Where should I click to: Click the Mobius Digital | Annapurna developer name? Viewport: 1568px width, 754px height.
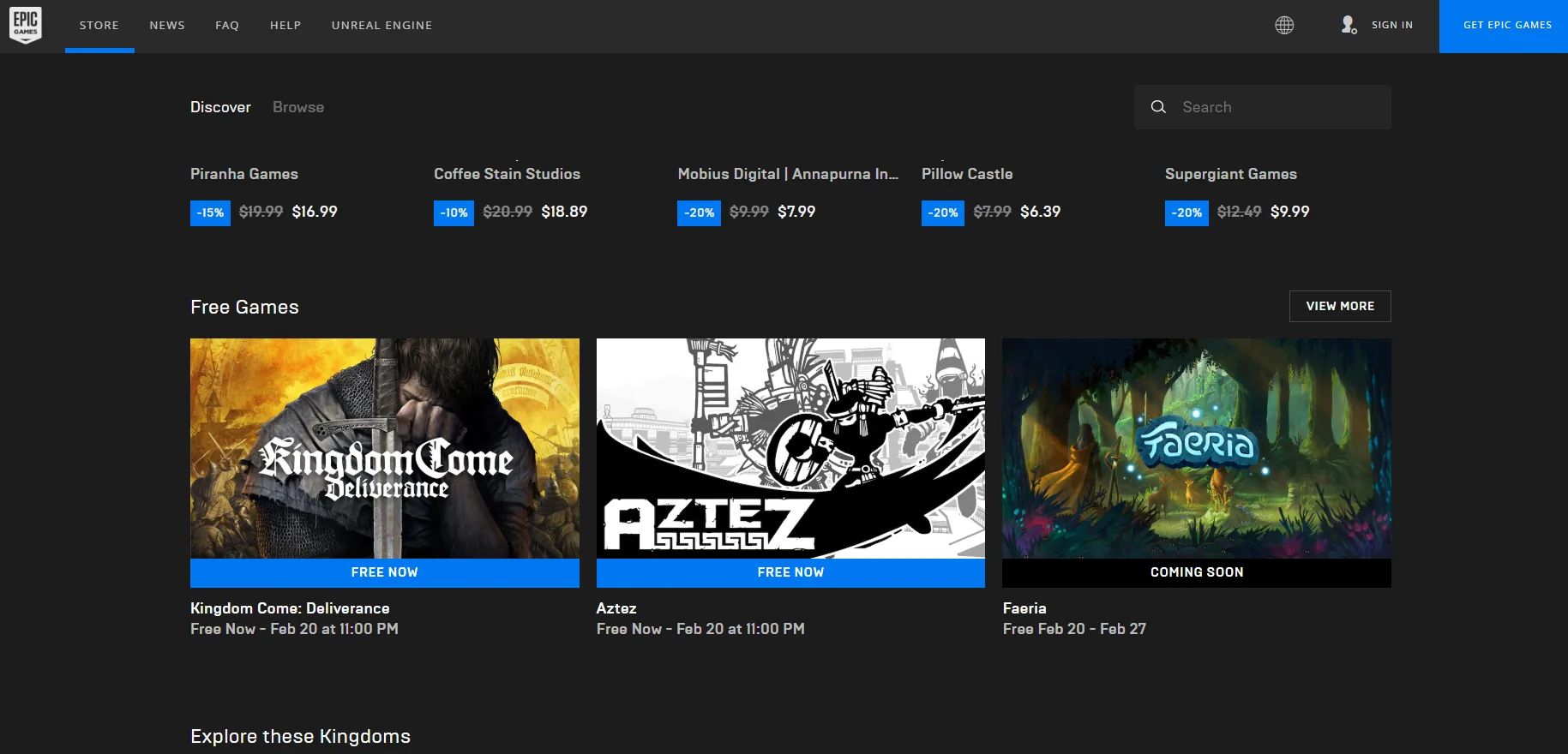788,174
